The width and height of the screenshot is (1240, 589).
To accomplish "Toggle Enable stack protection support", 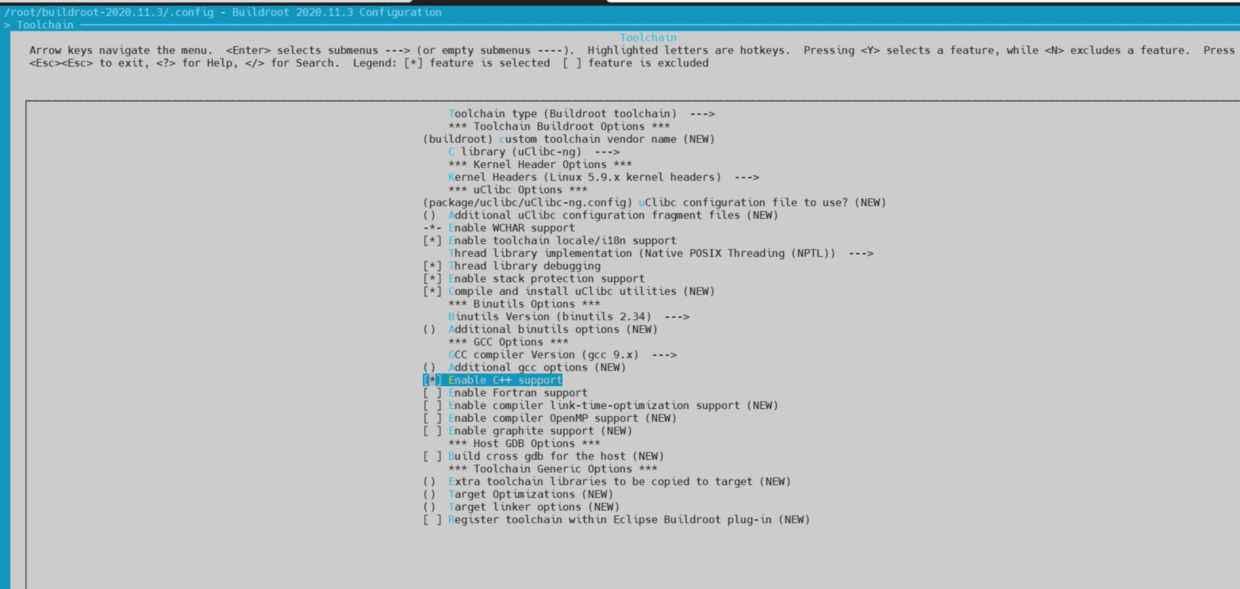I will (x=534, y=279).
